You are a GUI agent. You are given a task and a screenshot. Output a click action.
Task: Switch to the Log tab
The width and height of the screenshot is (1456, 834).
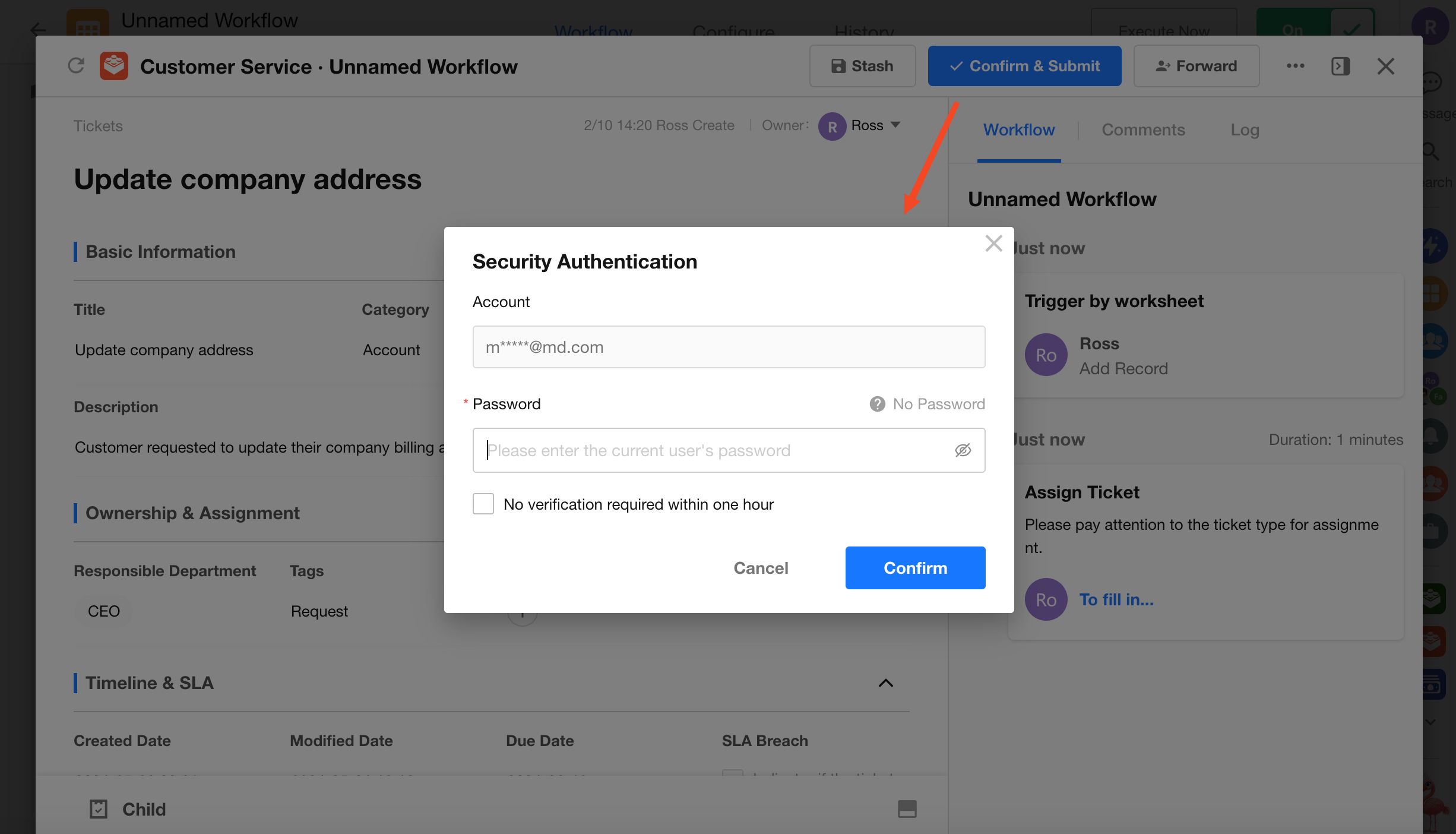click(1245, 129)
